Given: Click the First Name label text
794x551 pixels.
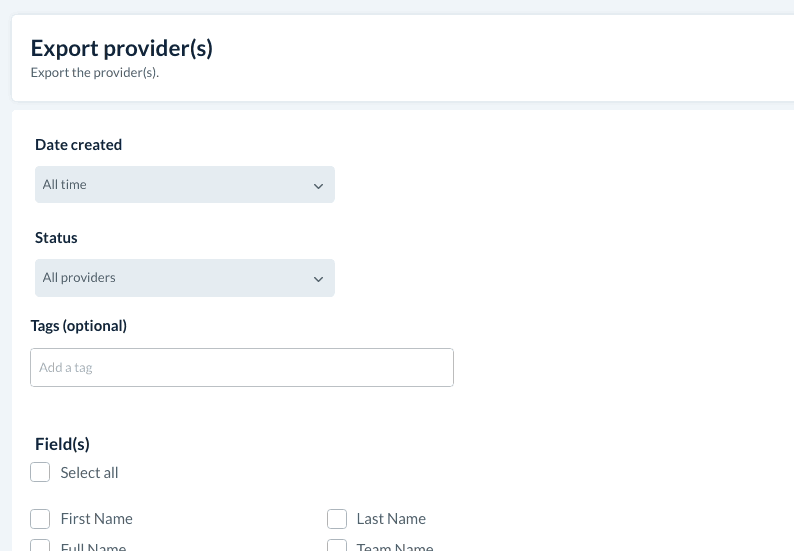Looking at the screenshot, I should (96, 519).
